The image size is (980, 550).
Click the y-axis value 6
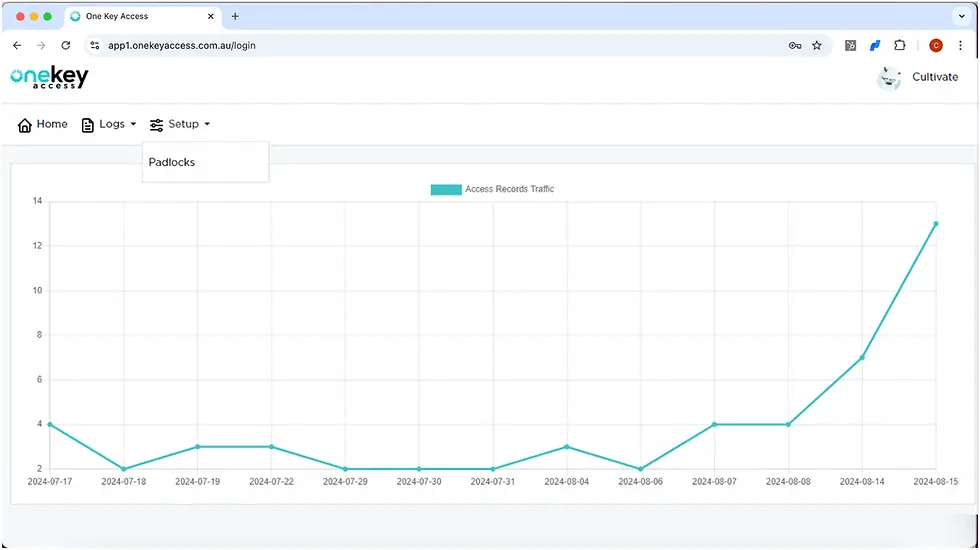point(39,380)
